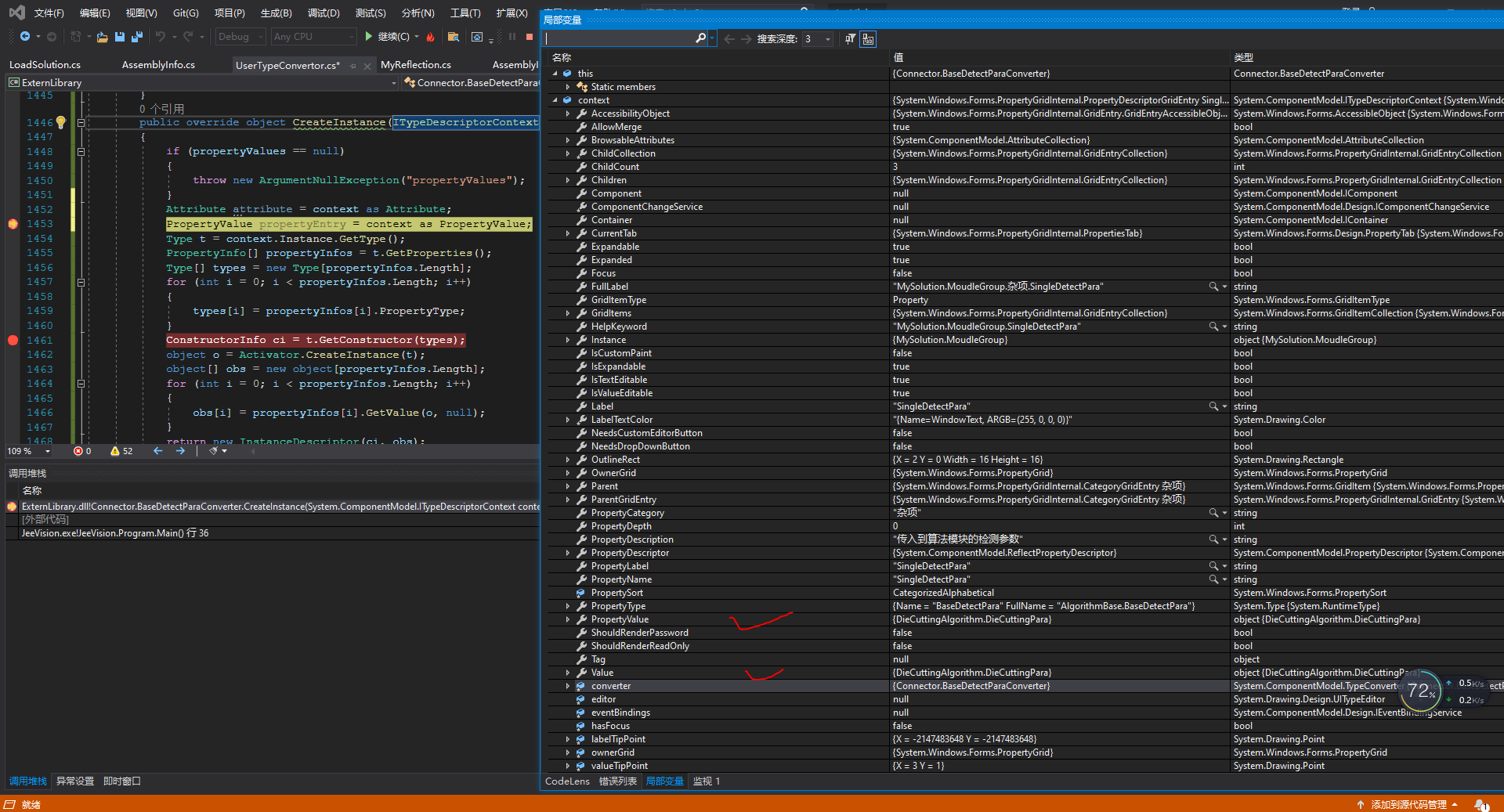Click the Save All icon
The height and width of the screenshot is (812, 1504).
[x=137, y=37]
